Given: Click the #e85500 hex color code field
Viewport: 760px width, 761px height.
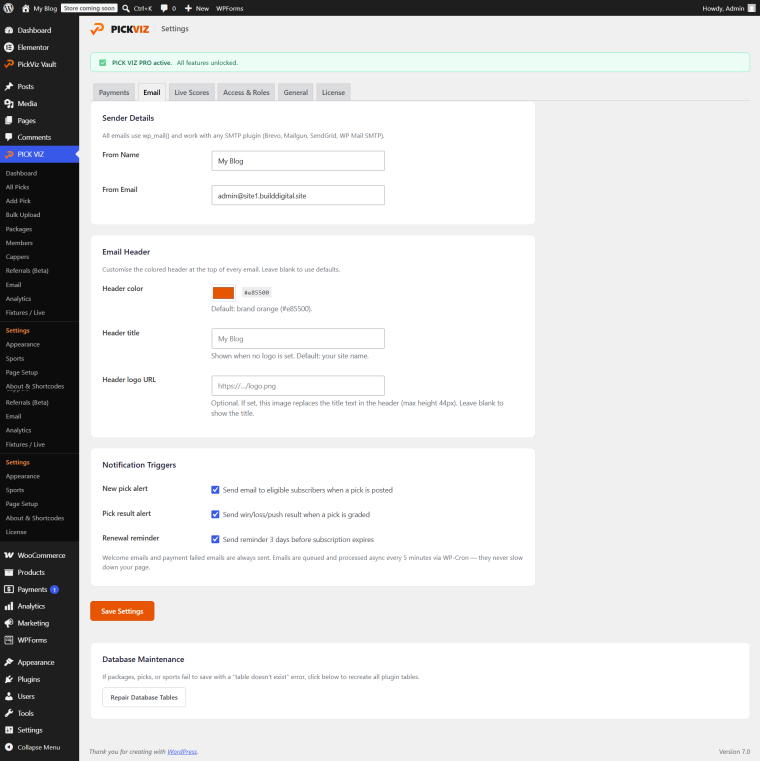Looking at the screenshot, I should coord(256,293).
